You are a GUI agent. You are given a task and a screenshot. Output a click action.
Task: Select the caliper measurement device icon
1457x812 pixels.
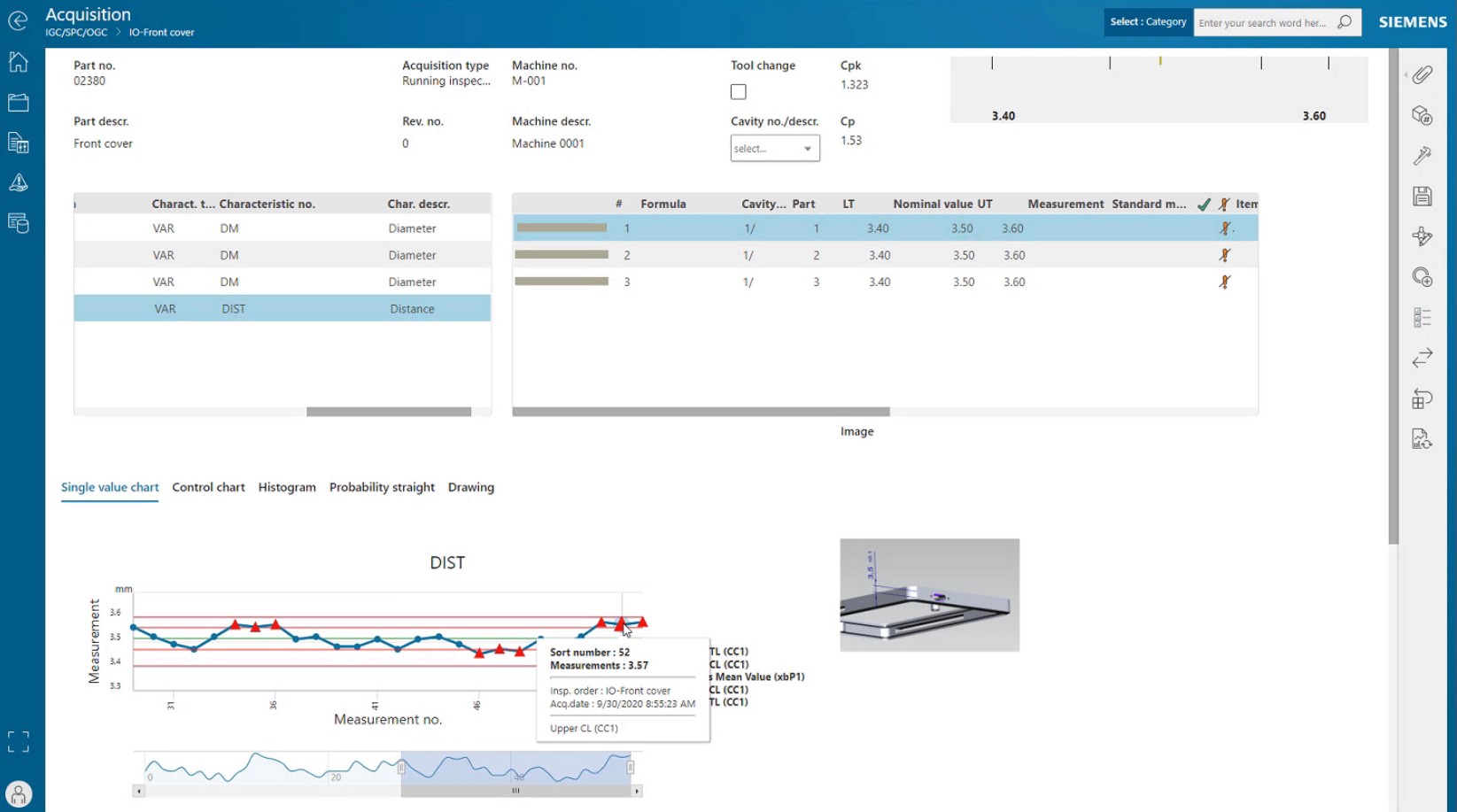(1422, 155)
